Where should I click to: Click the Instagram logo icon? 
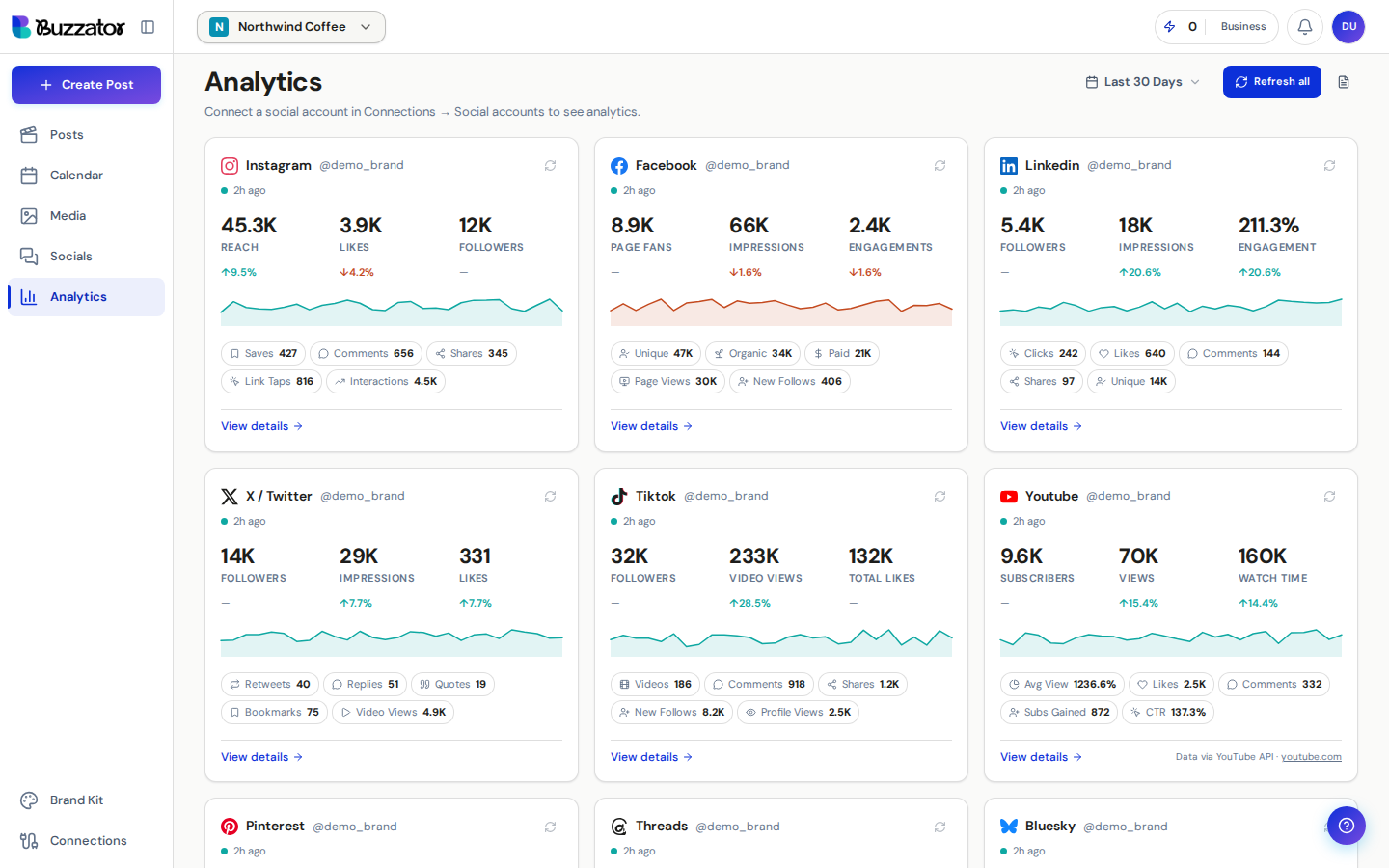coord(230,166)
